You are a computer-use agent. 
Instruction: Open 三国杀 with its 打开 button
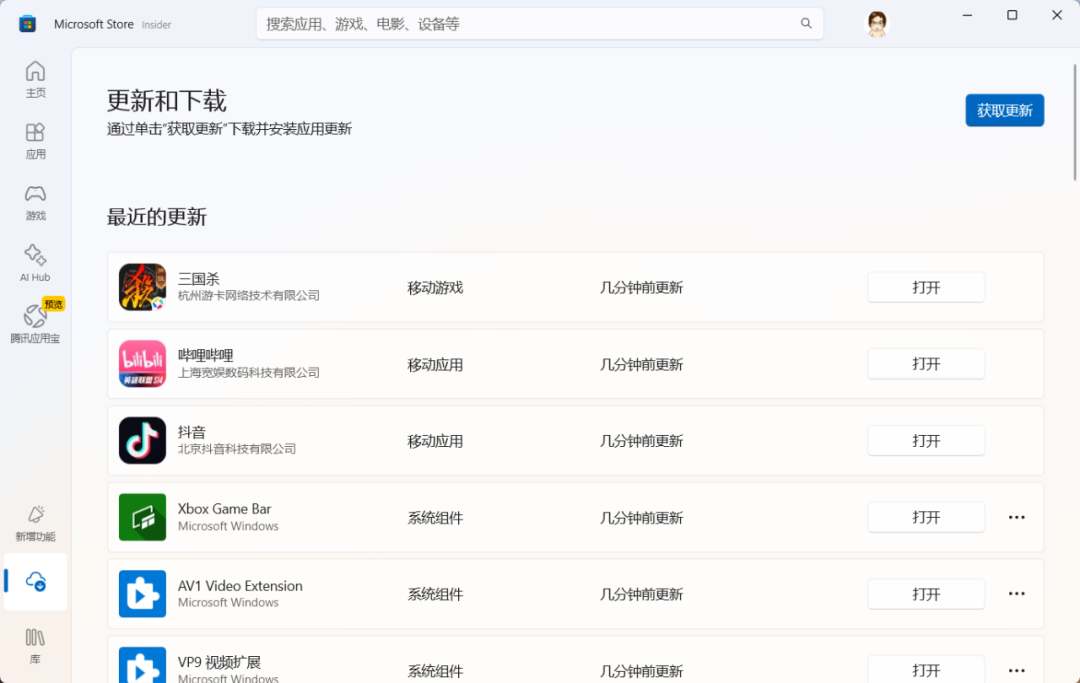(926, 287)
